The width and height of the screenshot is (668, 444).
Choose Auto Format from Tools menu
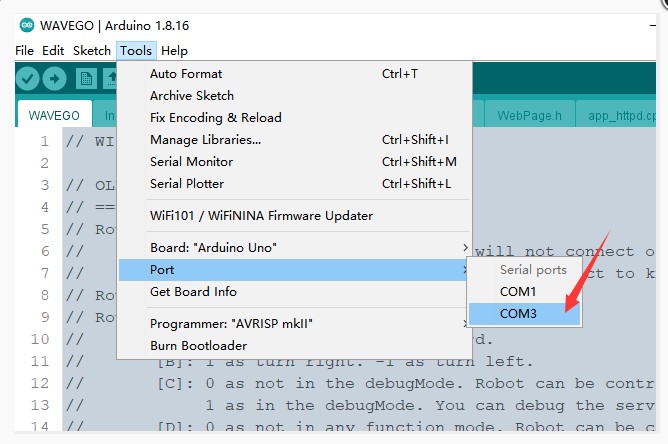(x=295, y=74)
